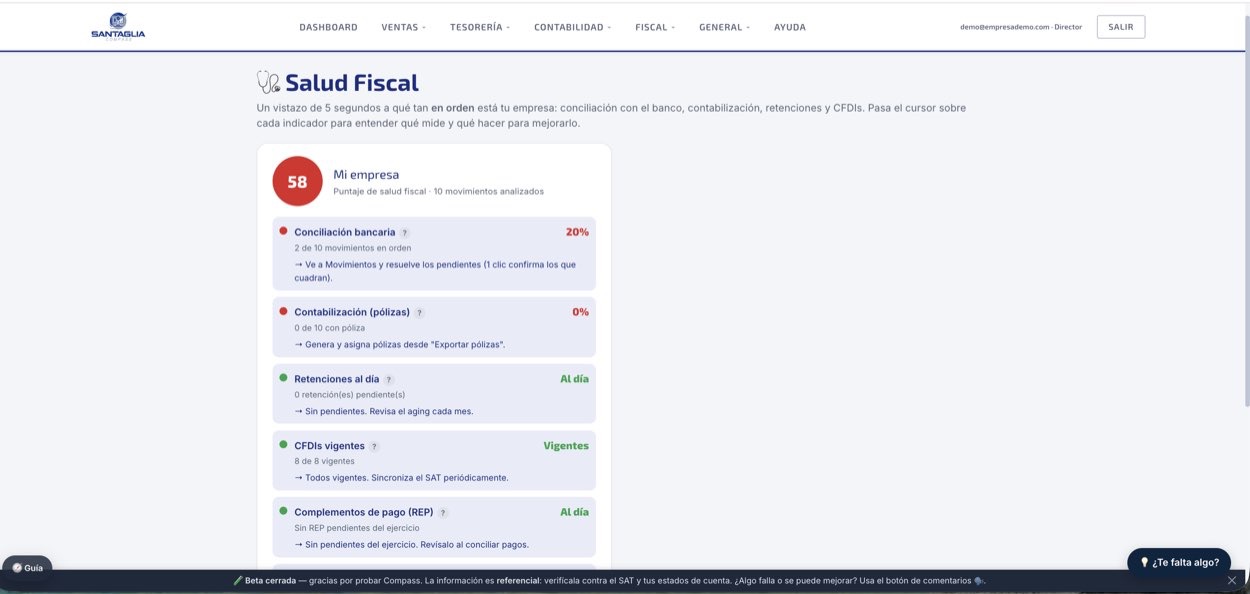
Task: Open the Dashboard menu item
Action: tap(328, 27)
